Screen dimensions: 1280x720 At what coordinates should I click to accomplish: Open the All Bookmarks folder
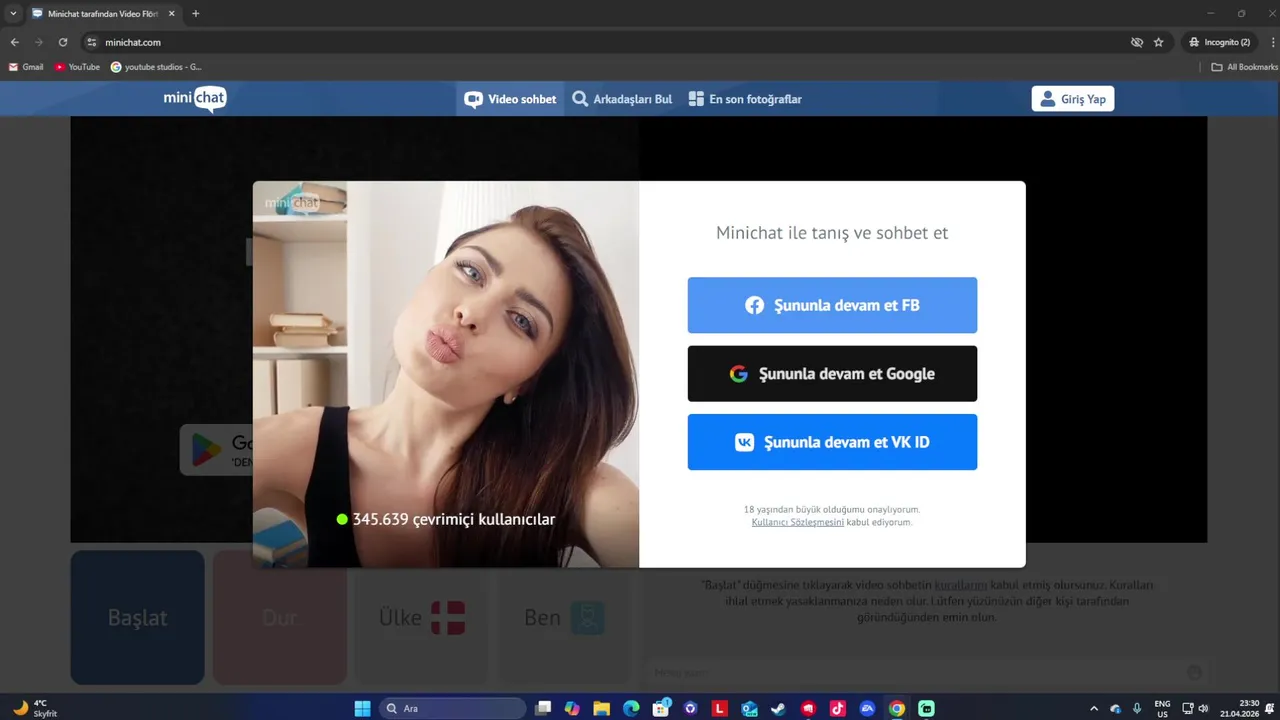click(1244, 67)
